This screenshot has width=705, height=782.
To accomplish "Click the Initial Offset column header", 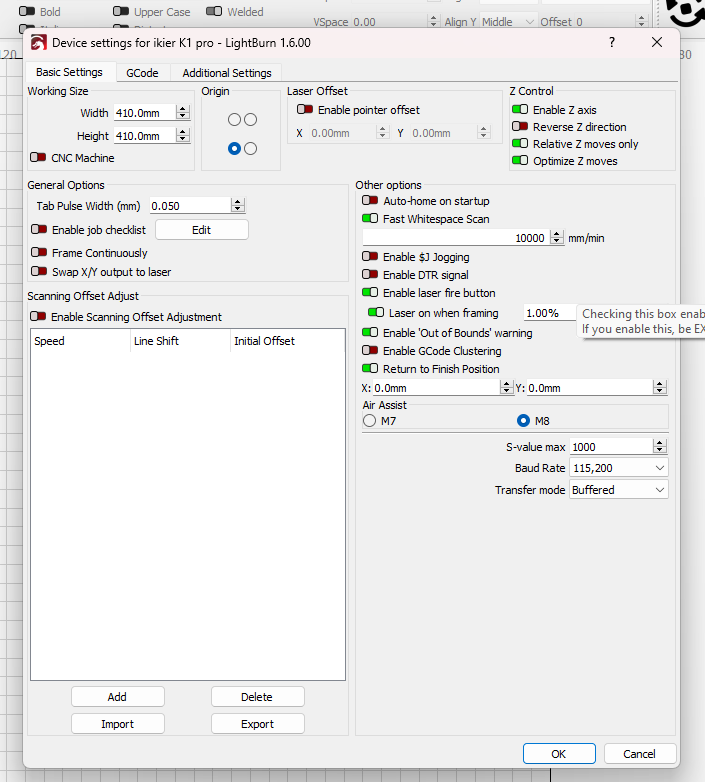I will point(287,341).
